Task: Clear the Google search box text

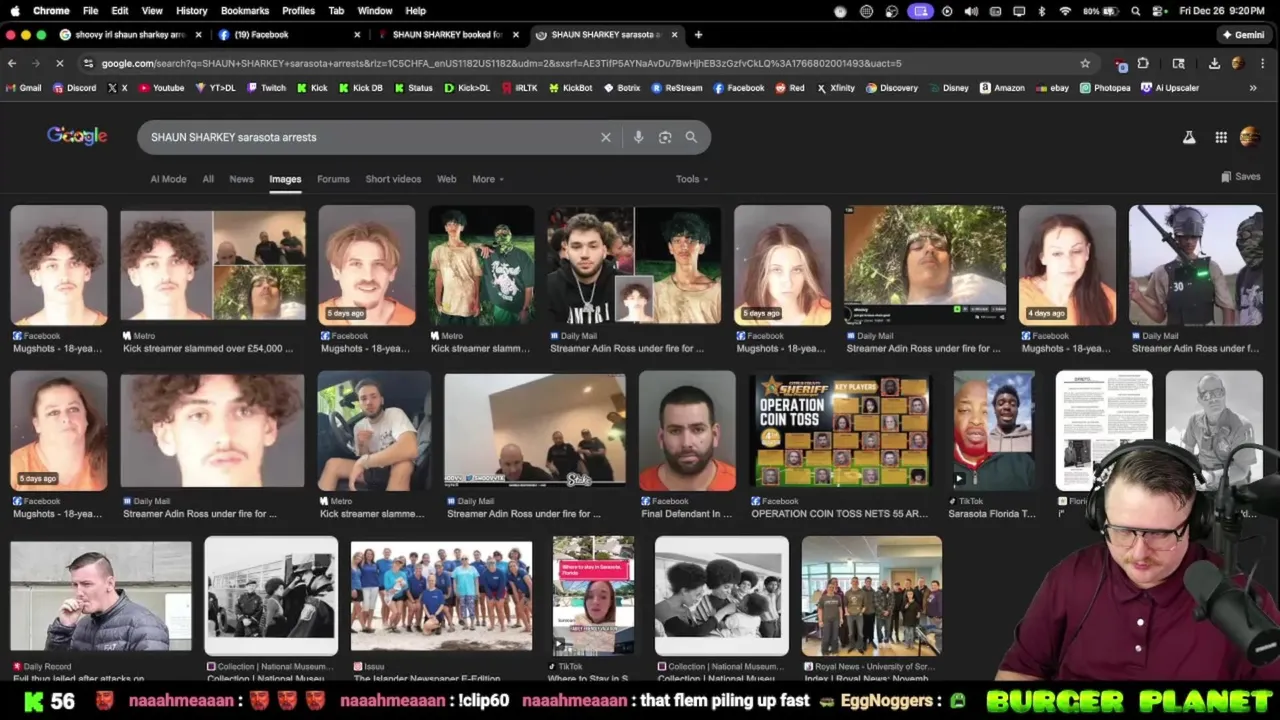Action: coord(606,137)
